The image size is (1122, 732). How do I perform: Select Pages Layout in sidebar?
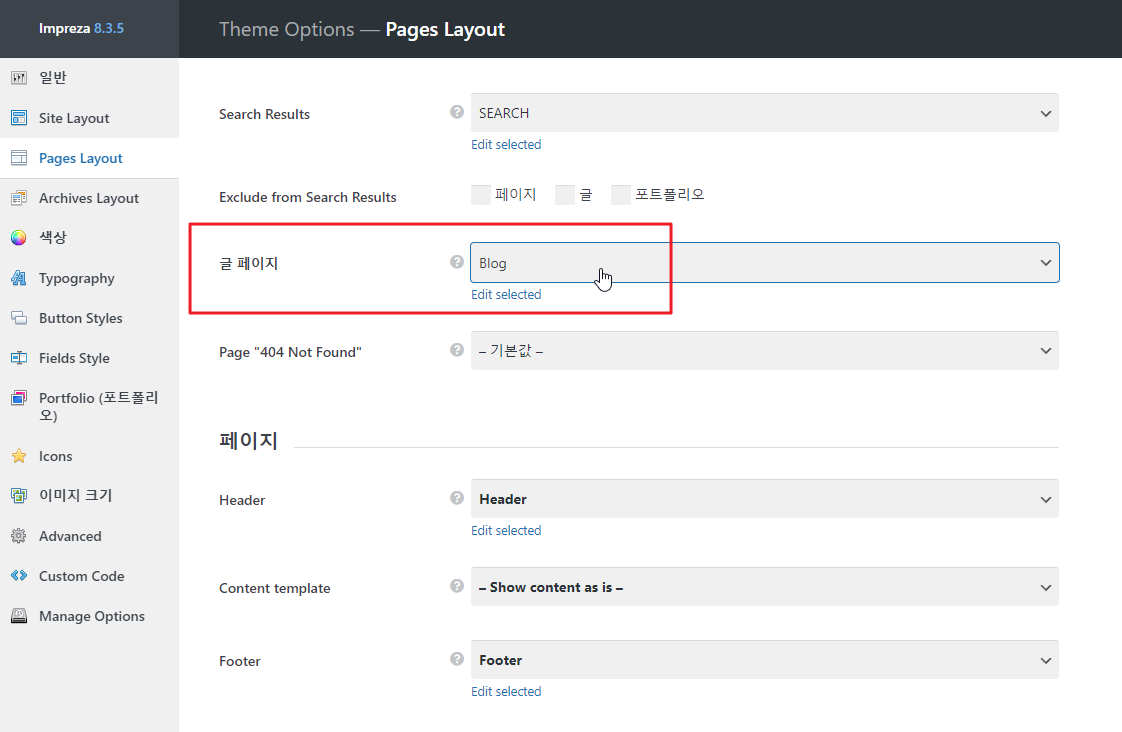coord(89,158)
